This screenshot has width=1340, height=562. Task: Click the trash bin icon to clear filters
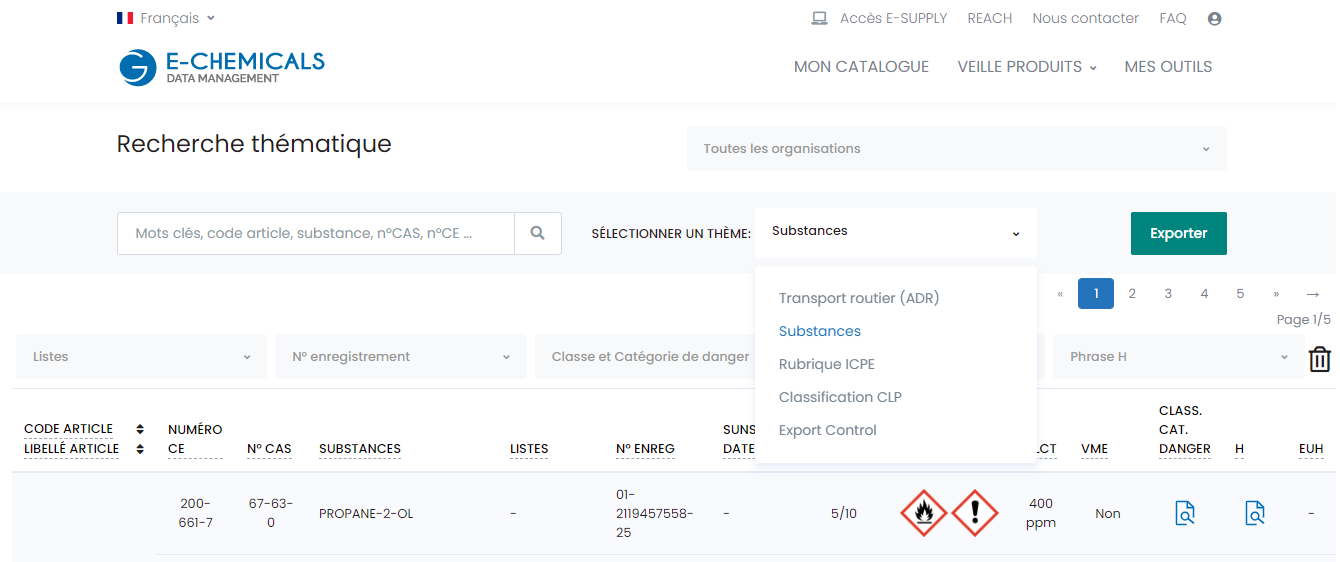(1320, 359)
